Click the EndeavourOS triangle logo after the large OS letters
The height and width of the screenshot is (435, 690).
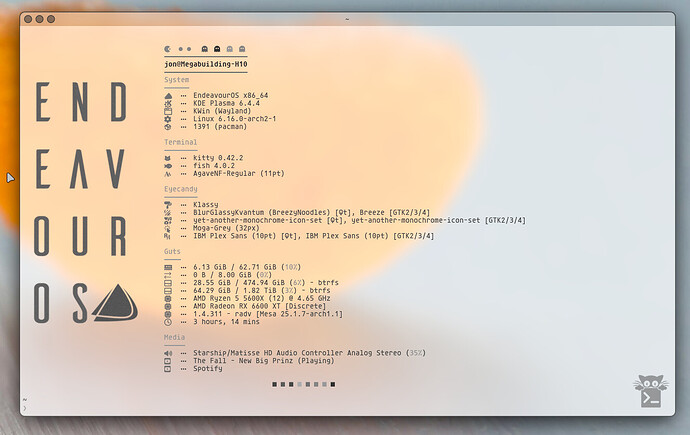pos(115,302)
